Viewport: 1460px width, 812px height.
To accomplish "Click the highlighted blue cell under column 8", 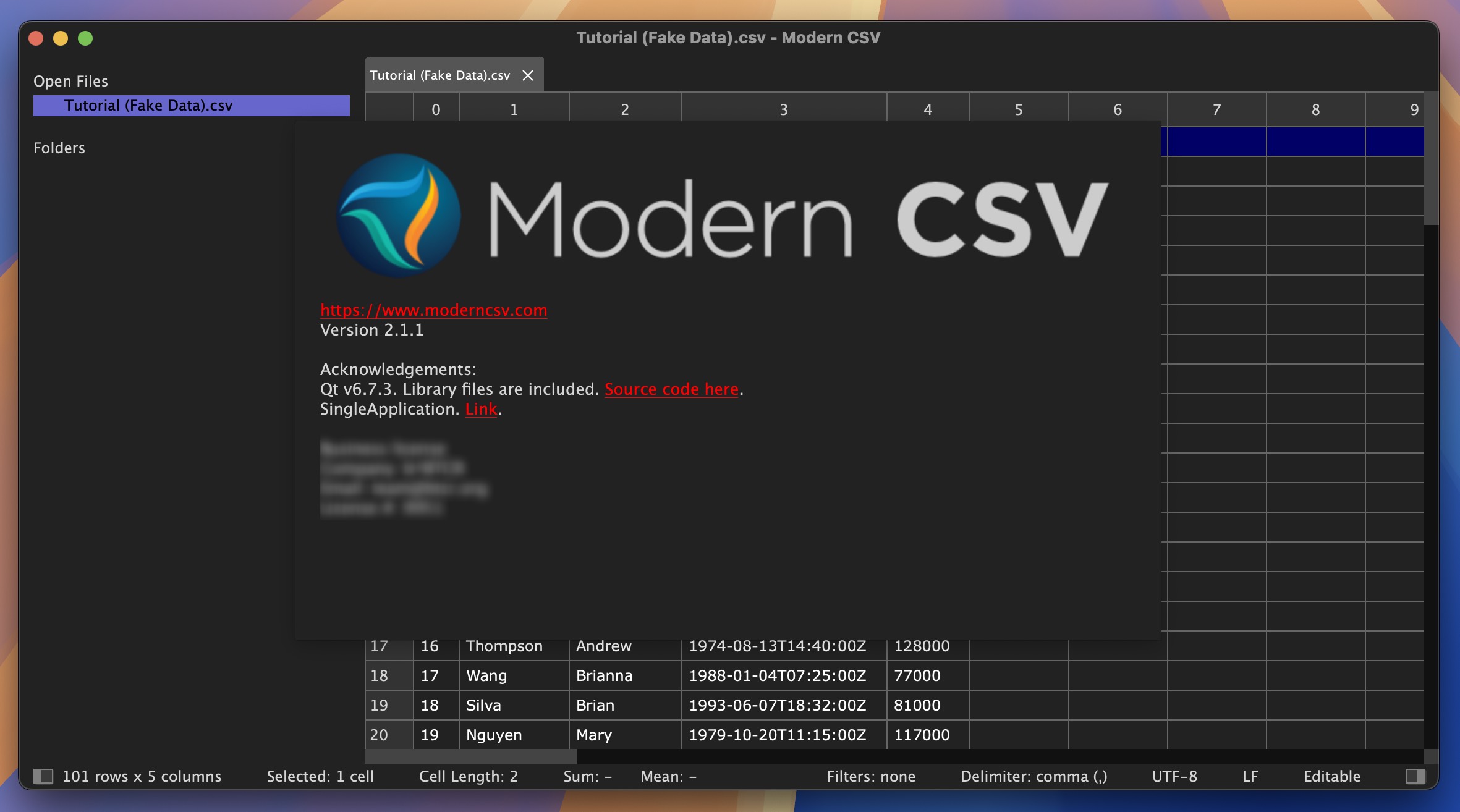I will tap(1315, 142).
